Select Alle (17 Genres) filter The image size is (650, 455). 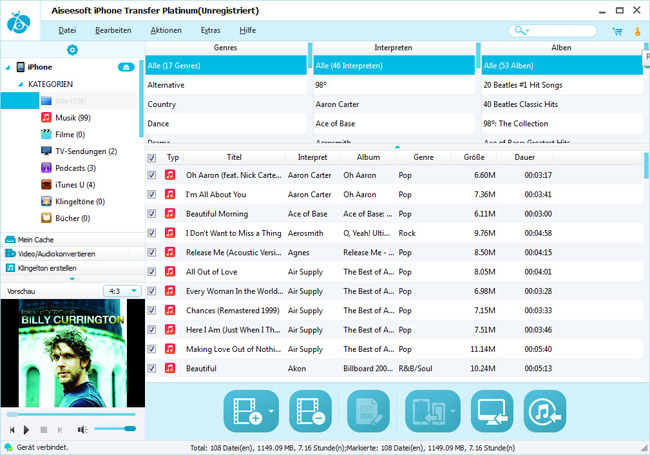[x=226, y=65]
